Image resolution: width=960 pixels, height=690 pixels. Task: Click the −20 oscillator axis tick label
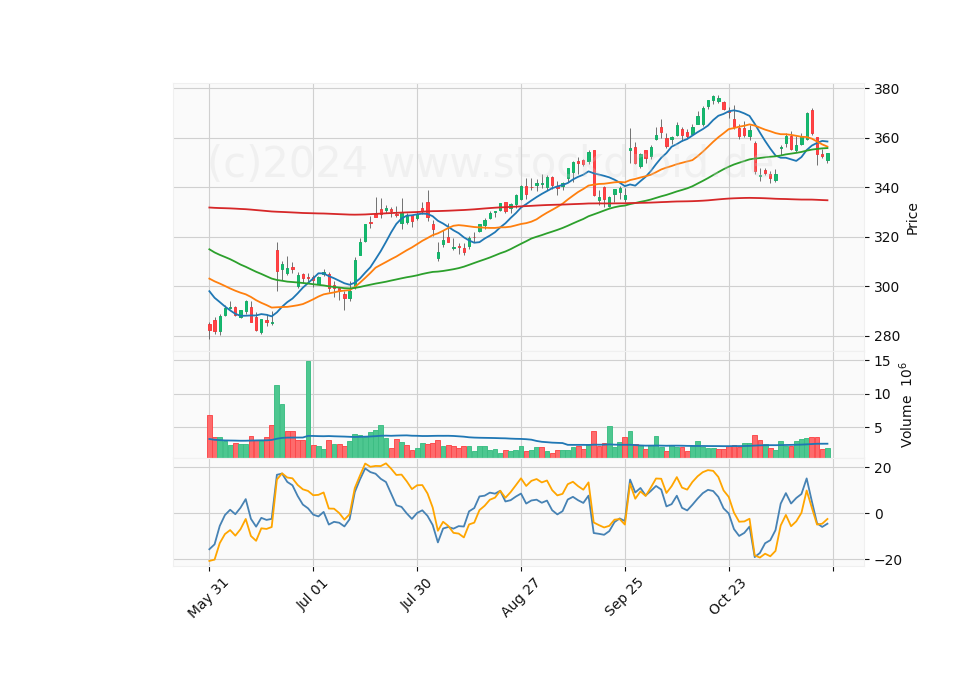[x=887, y=560]
